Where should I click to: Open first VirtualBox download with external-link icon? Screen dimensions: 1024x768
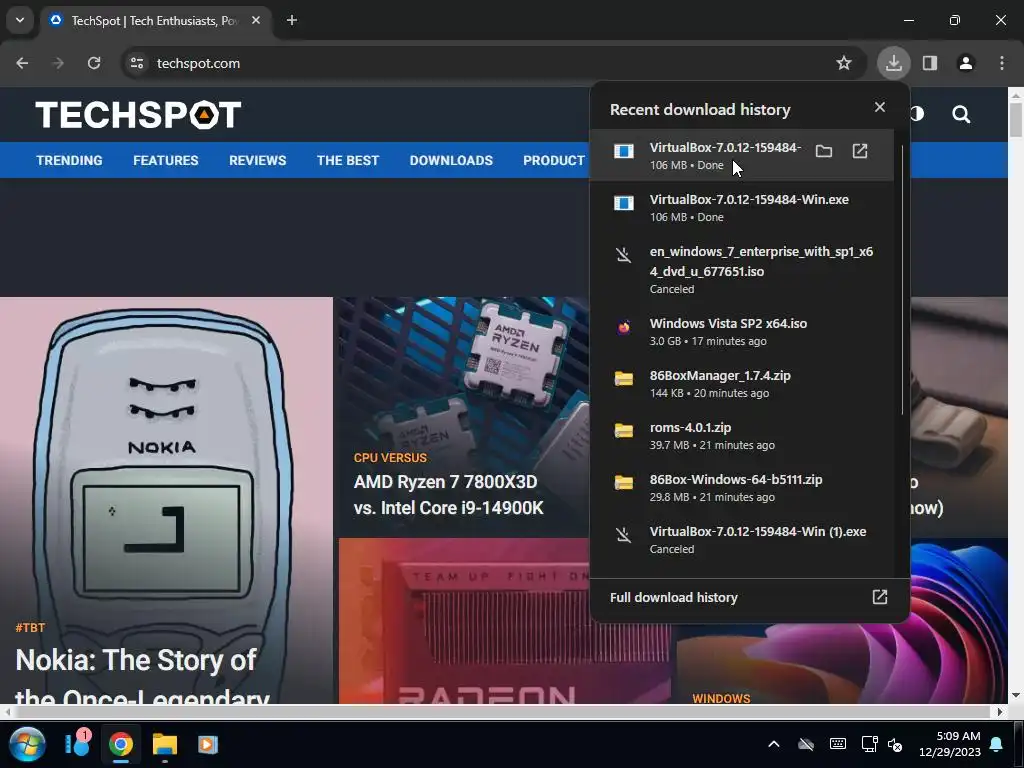coord(860,152)
